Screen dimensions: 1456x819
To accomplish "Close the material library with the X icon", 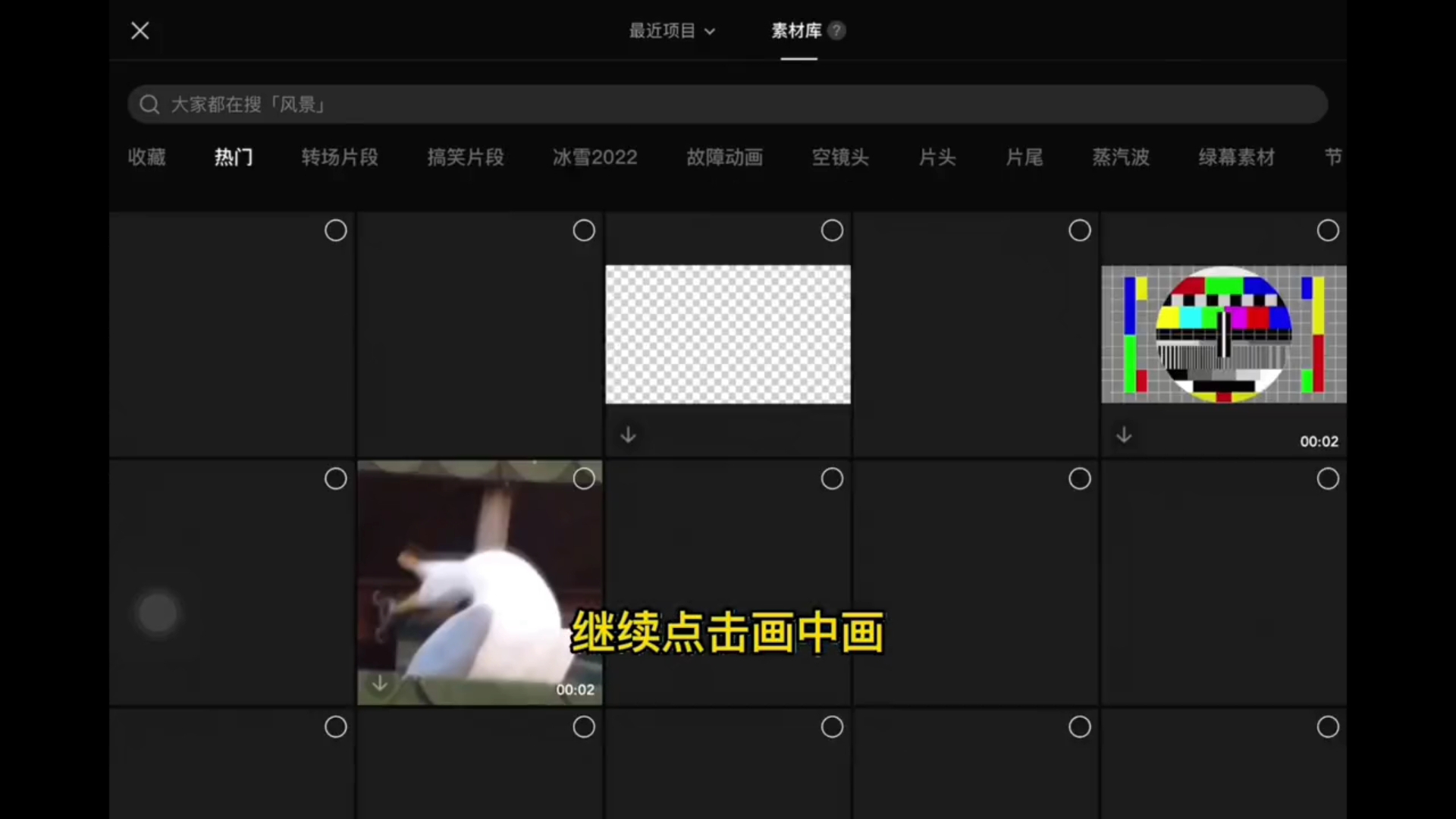I will point(140,30).
